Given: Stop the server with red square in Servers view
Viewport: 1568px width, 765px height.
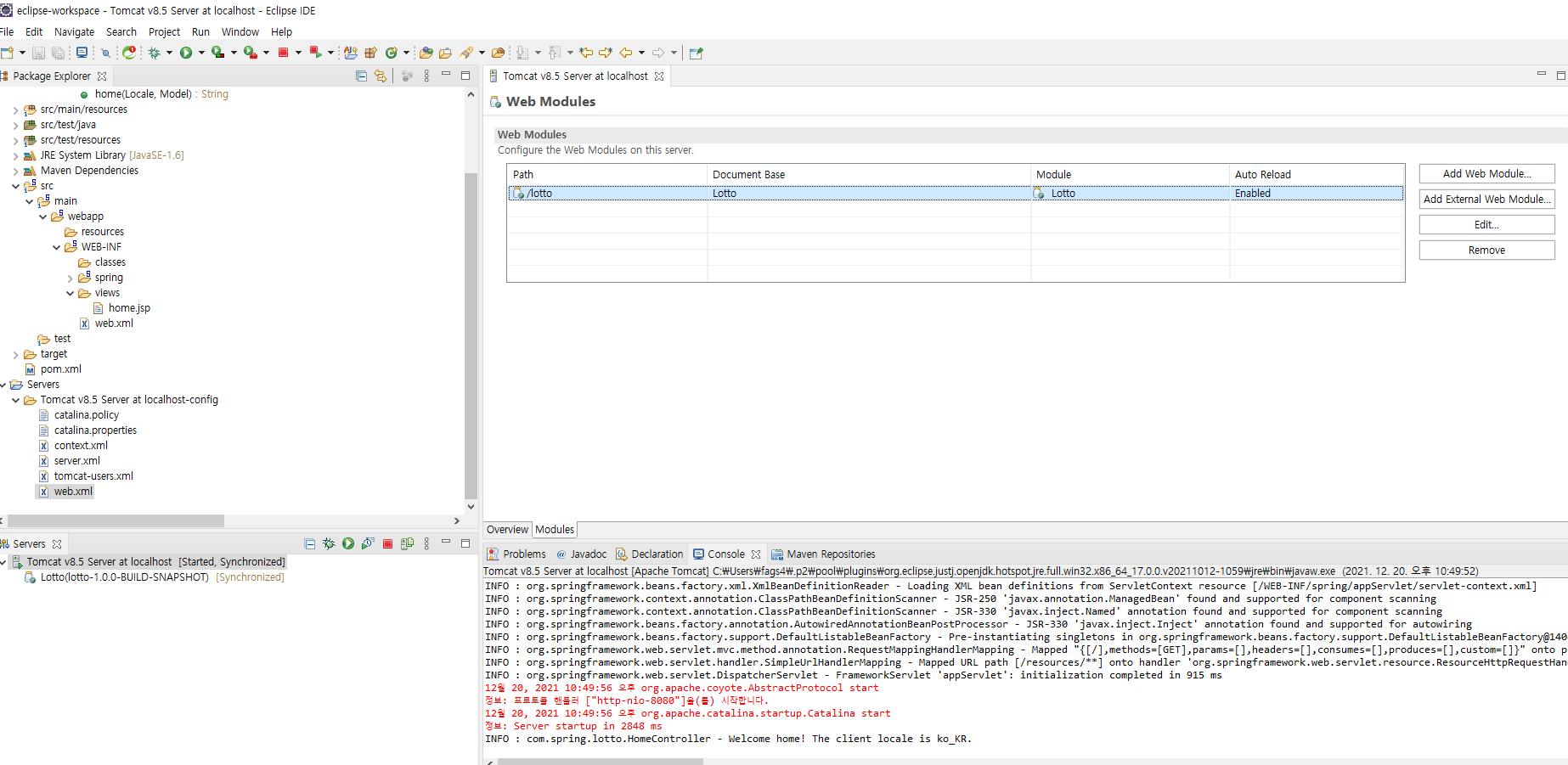Looking at the screenshot, I should point(387,543).
